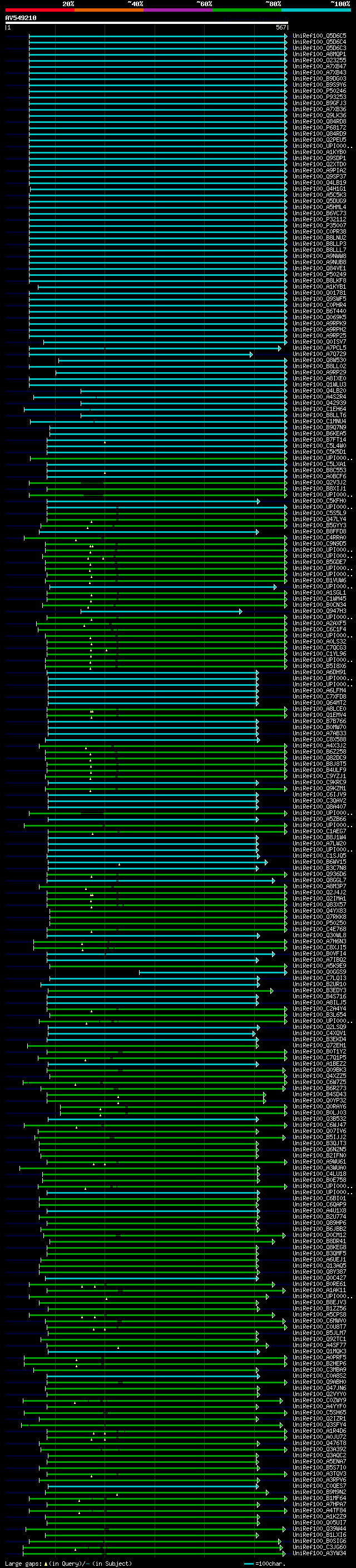Screen dimensions: 356x1568
Task: Select hit label UniRef100_Q4LB19
Action: (x=319, y=182)
